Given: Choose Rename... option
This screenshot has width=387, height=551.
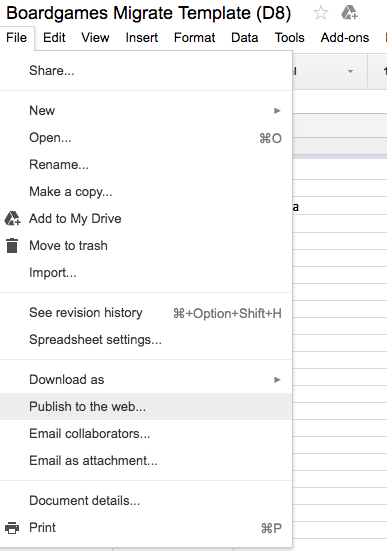Looking at the screenshot, I should (x=146, y=164).
